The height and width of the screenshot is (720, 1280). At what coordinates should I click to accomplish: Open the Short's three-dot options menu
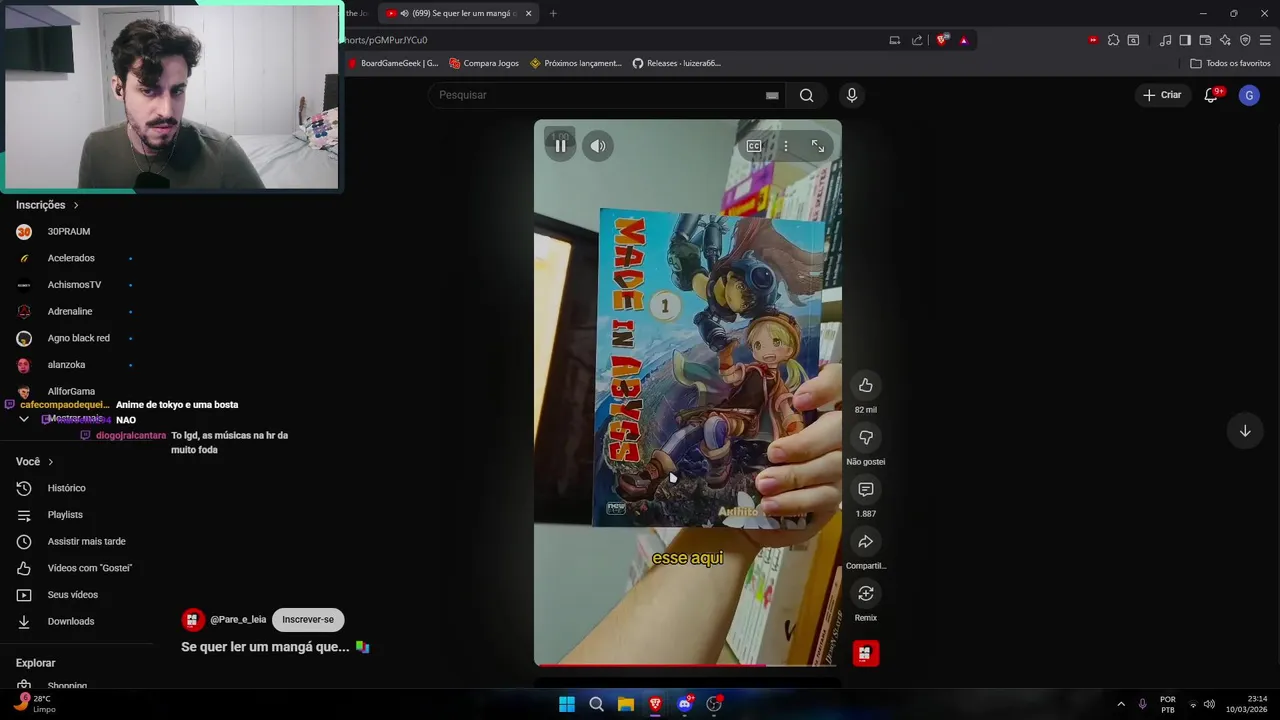786,146
